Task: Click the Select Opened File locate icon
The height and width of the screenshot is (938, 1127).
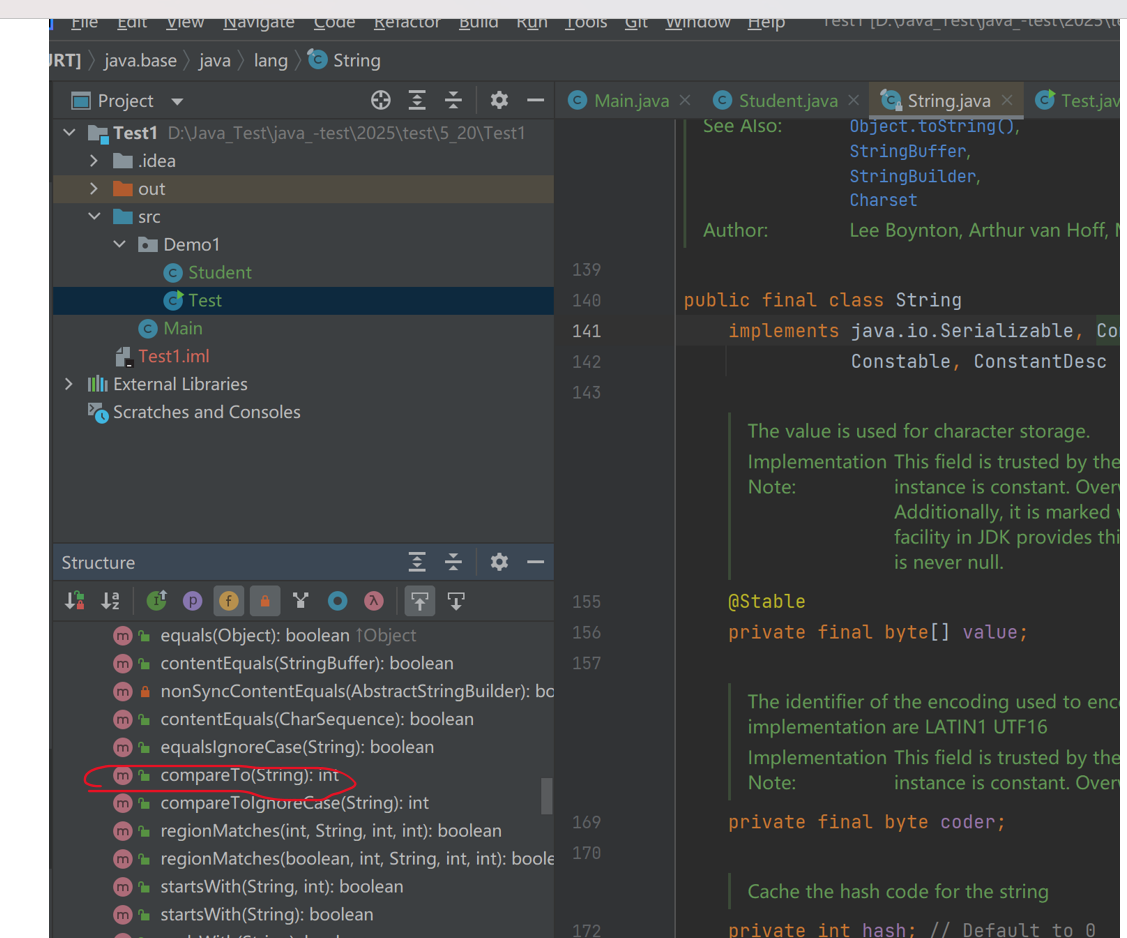Action: coord(381,101)
